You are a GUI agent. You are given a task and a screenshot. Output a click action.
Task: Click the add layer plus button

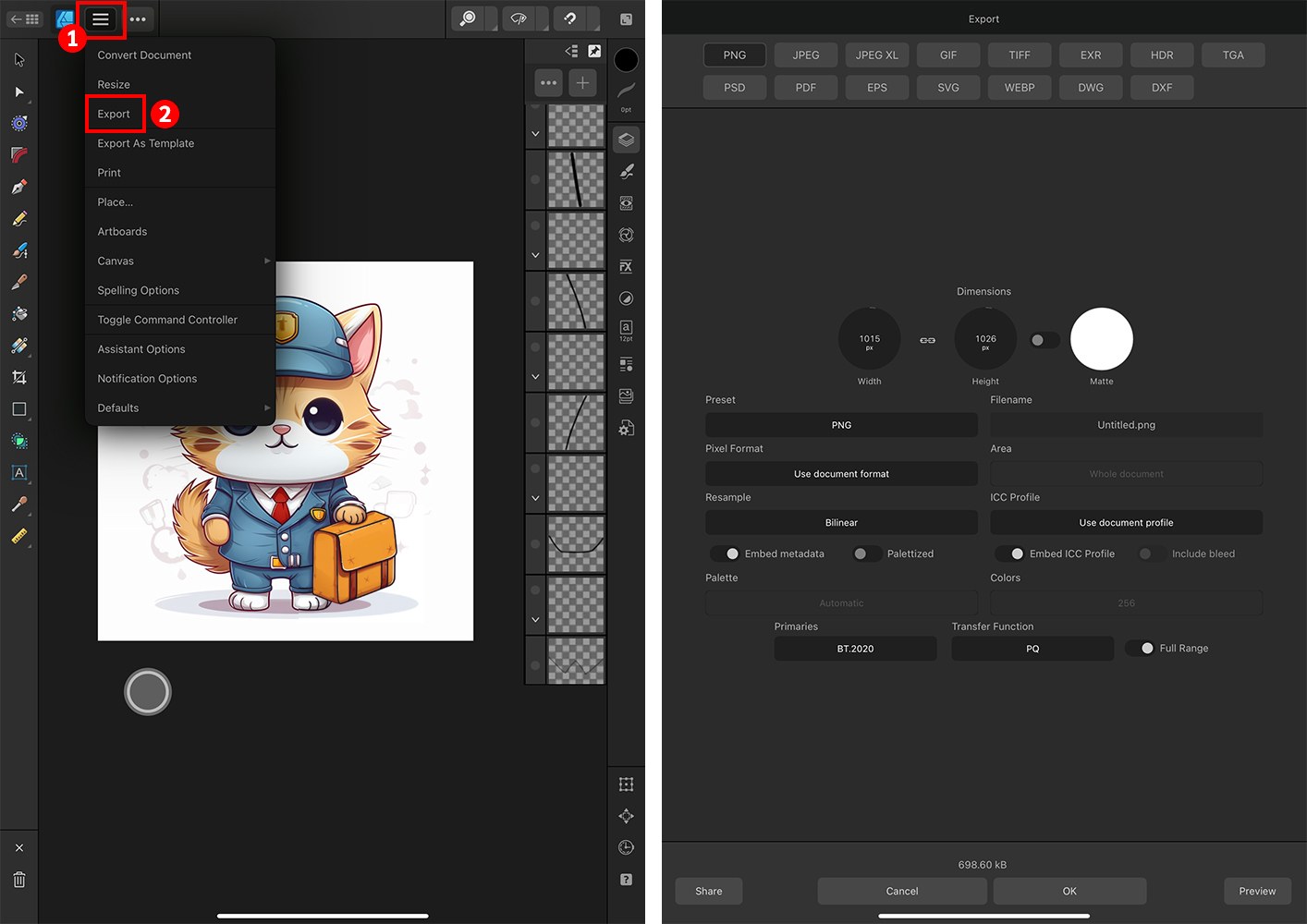point(582,83)
